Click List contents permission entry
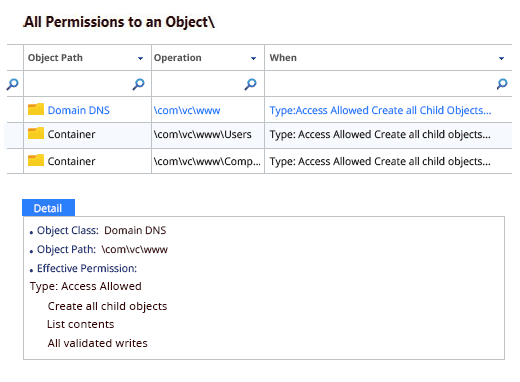Screen dimensions: 520x382 click(81, 324)
